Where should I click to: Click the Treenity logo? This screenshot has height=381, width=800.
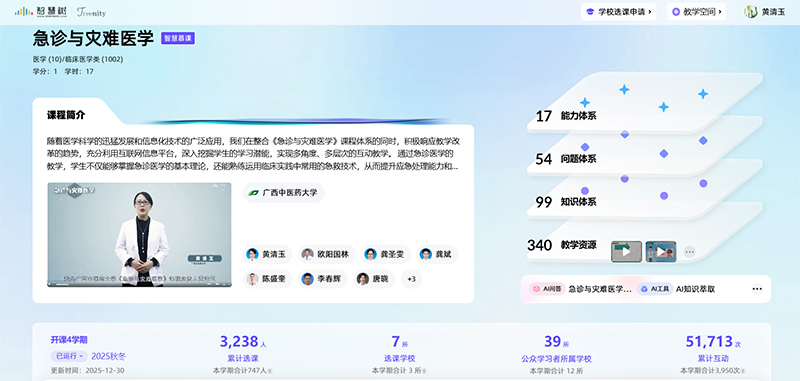[x=91, y=12]
